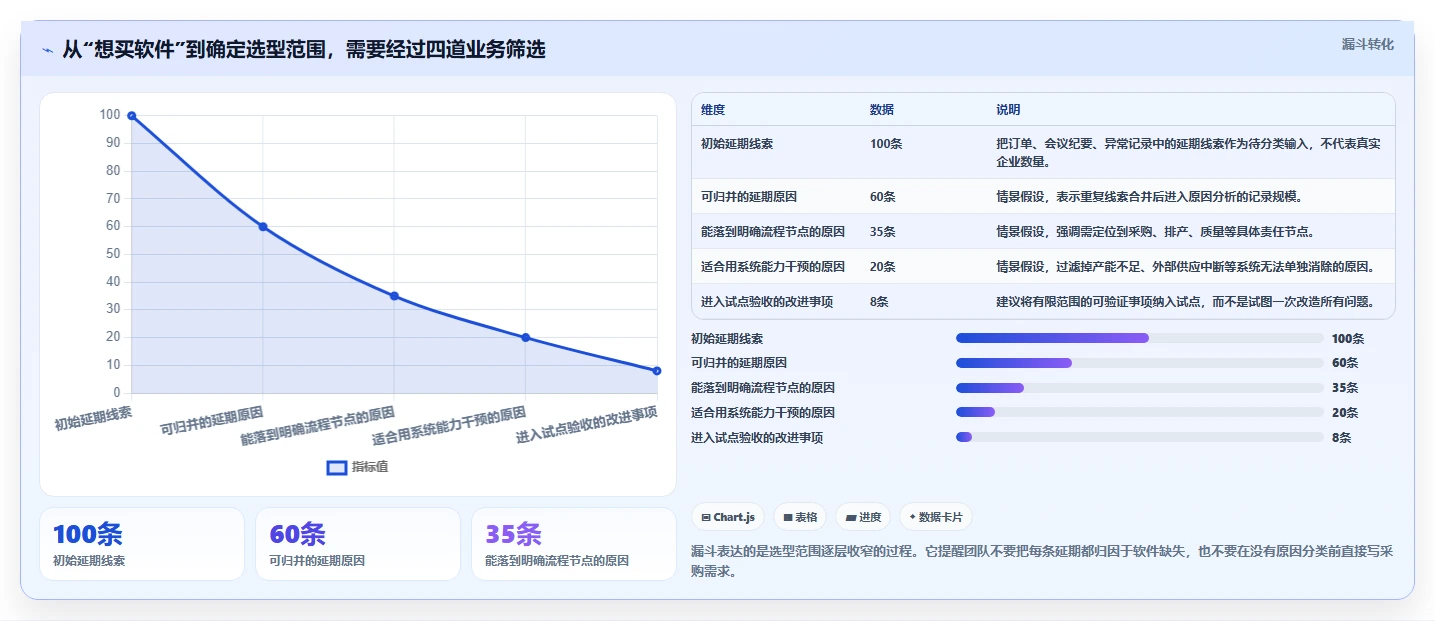Click the Chart.js tag chip

click(x=728, y=517)
